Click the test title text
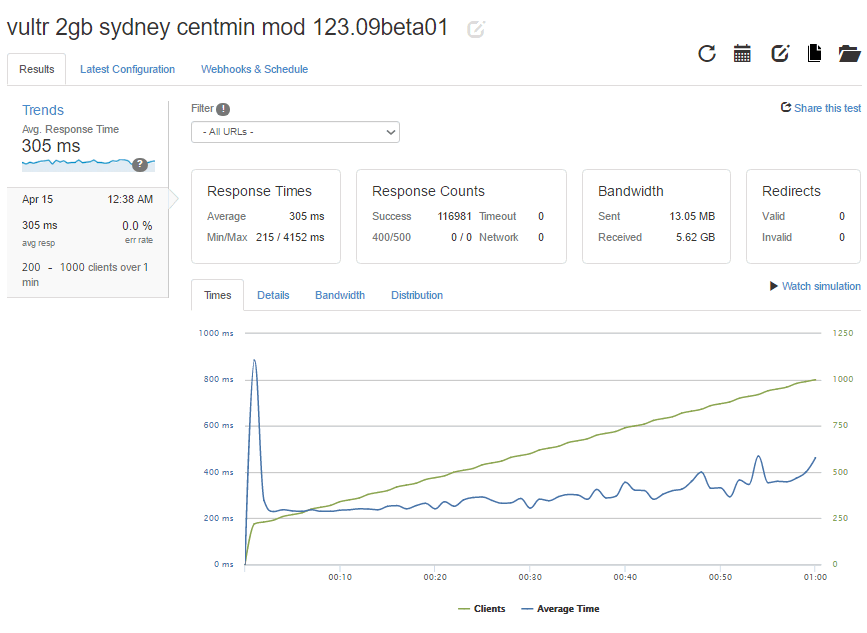The height and width of the screenshot is (633, 867). pos(227,28)
